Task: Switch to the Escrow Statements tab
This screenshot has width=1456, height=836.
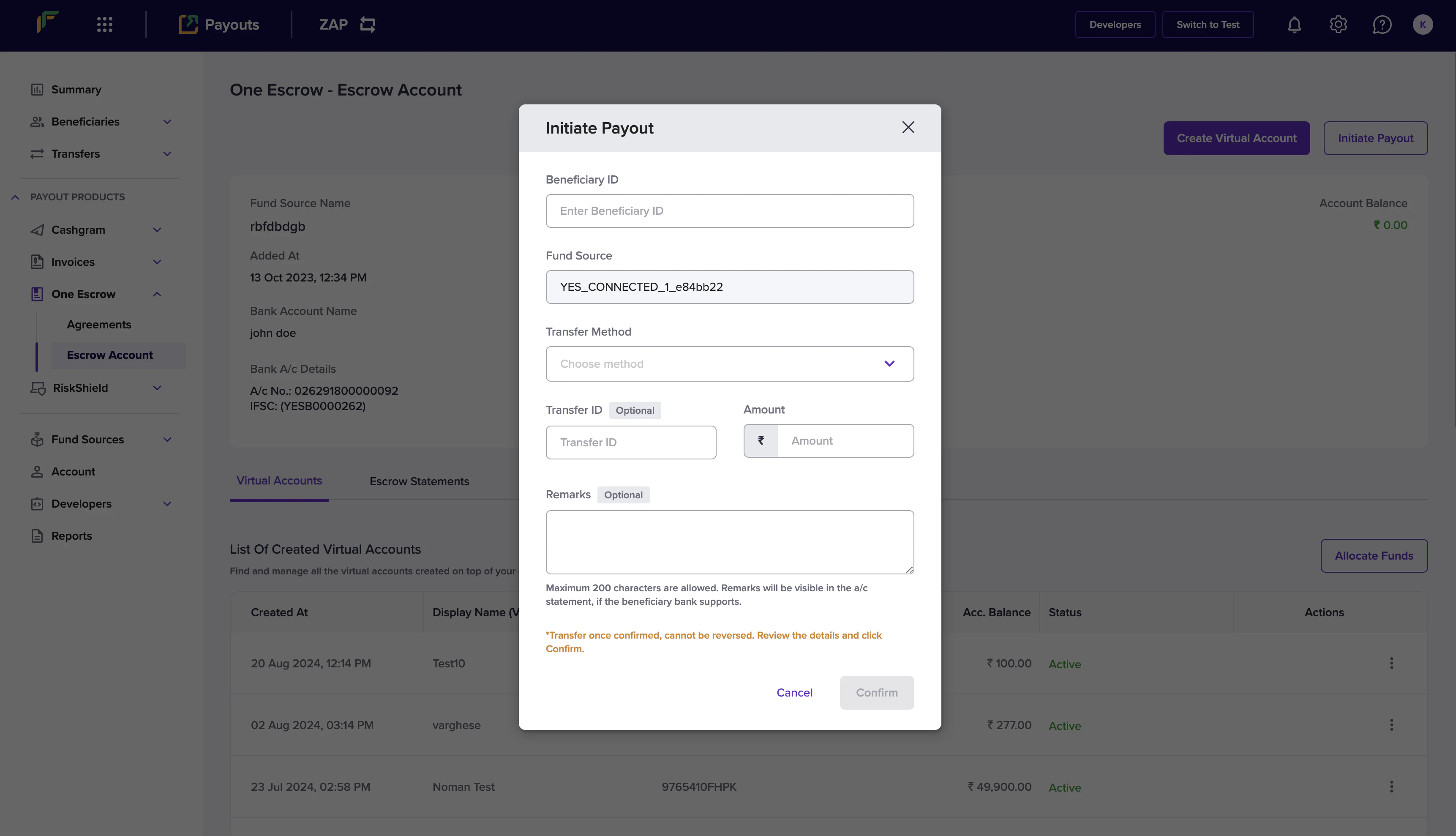Action: click(419, 481)
